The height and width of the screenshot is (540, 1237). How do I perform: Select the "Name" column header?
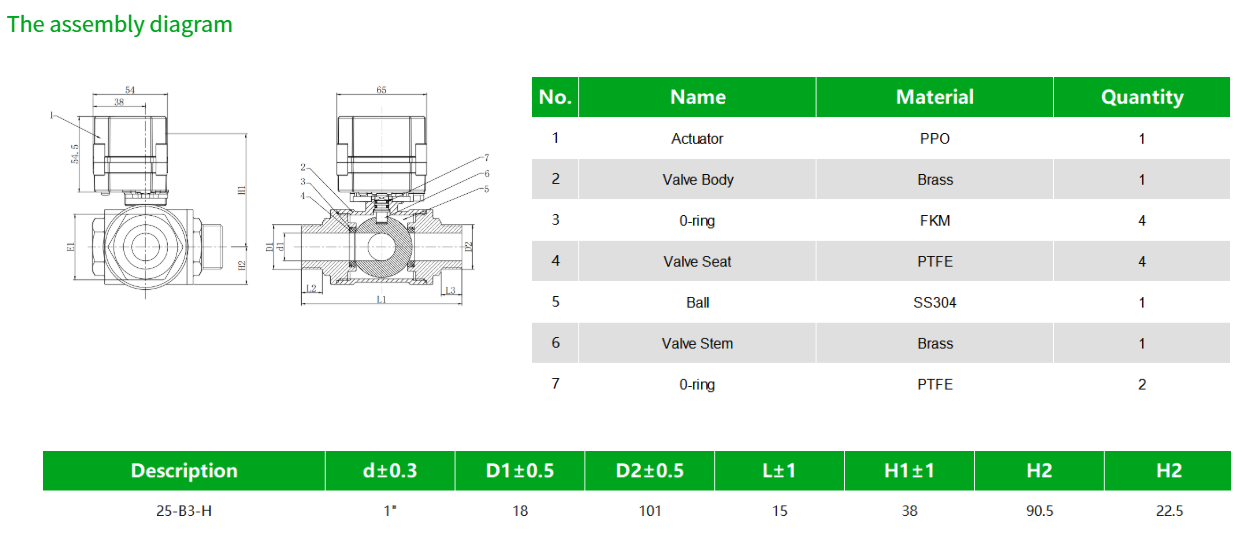click(x=697, y=97)
